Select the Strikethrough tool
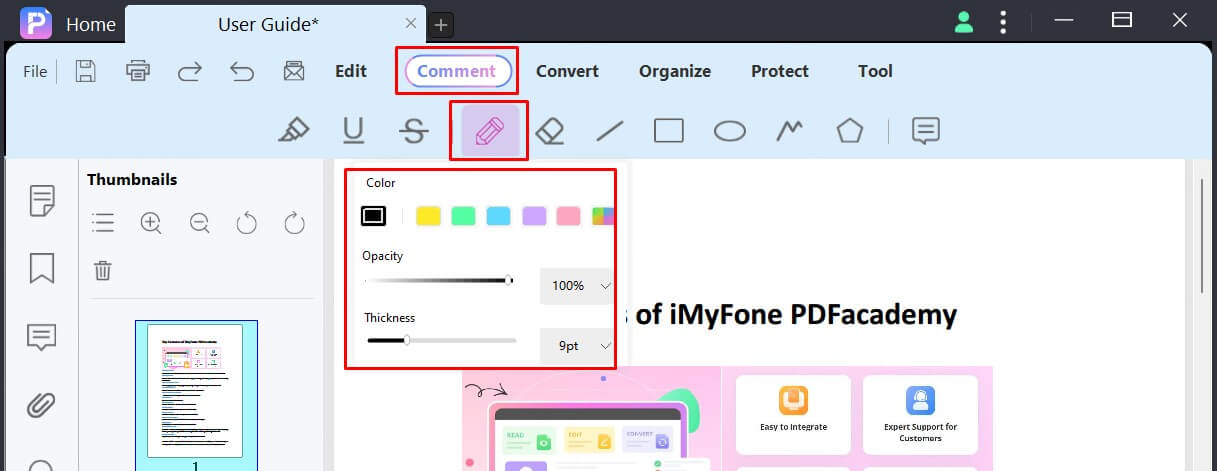The width and height of the screenshot is (1217, 471). tap(413, 130)
